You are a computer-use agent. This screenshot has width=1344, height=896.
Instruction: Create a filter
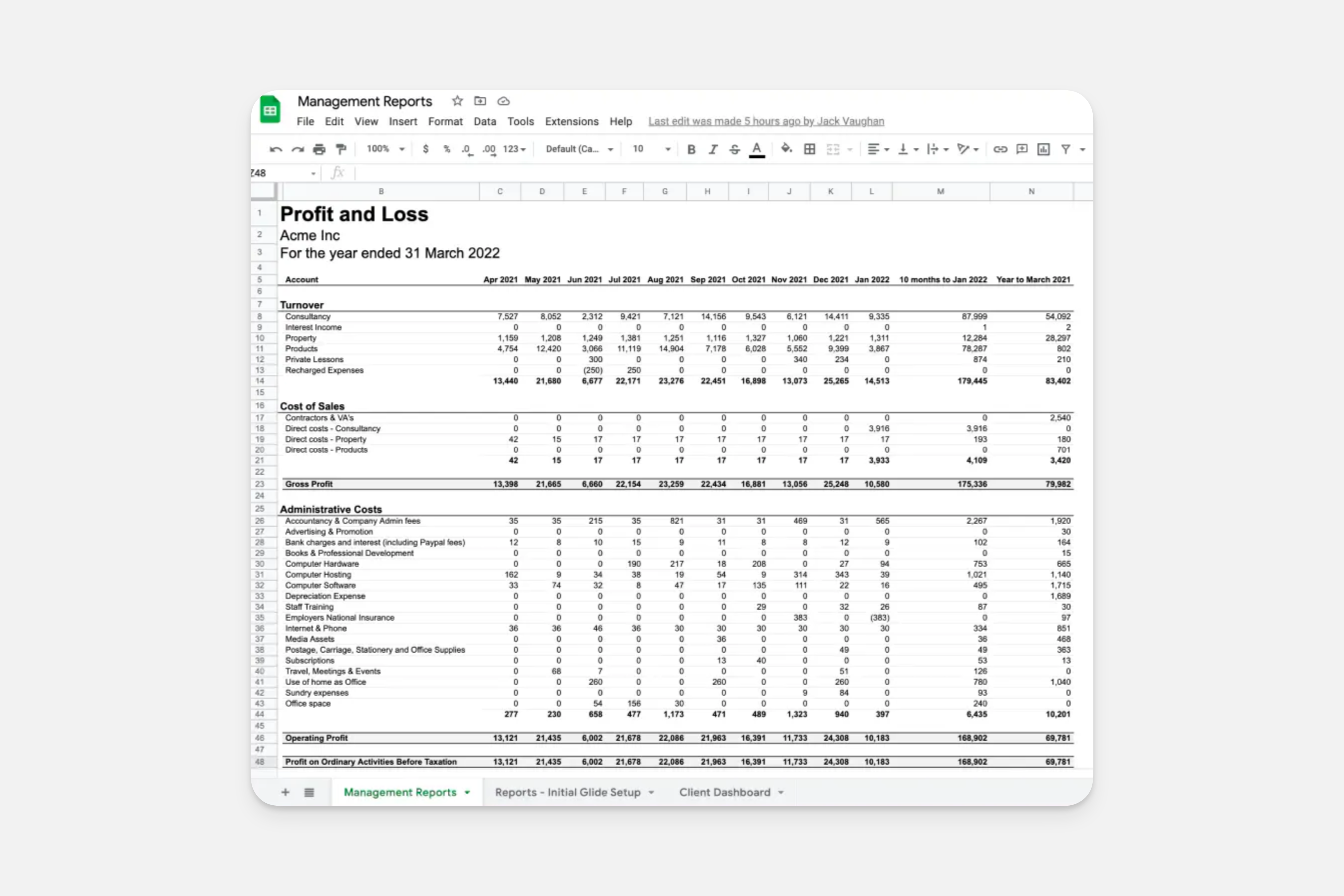click(x=1066, y=150)
